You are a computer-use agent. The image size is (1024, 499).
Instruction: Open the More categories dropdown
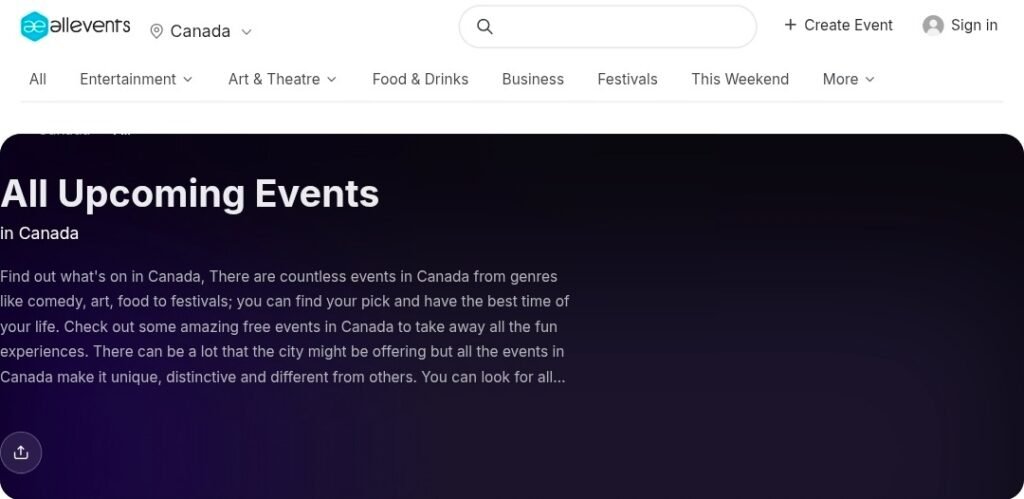tap(848, 79)
